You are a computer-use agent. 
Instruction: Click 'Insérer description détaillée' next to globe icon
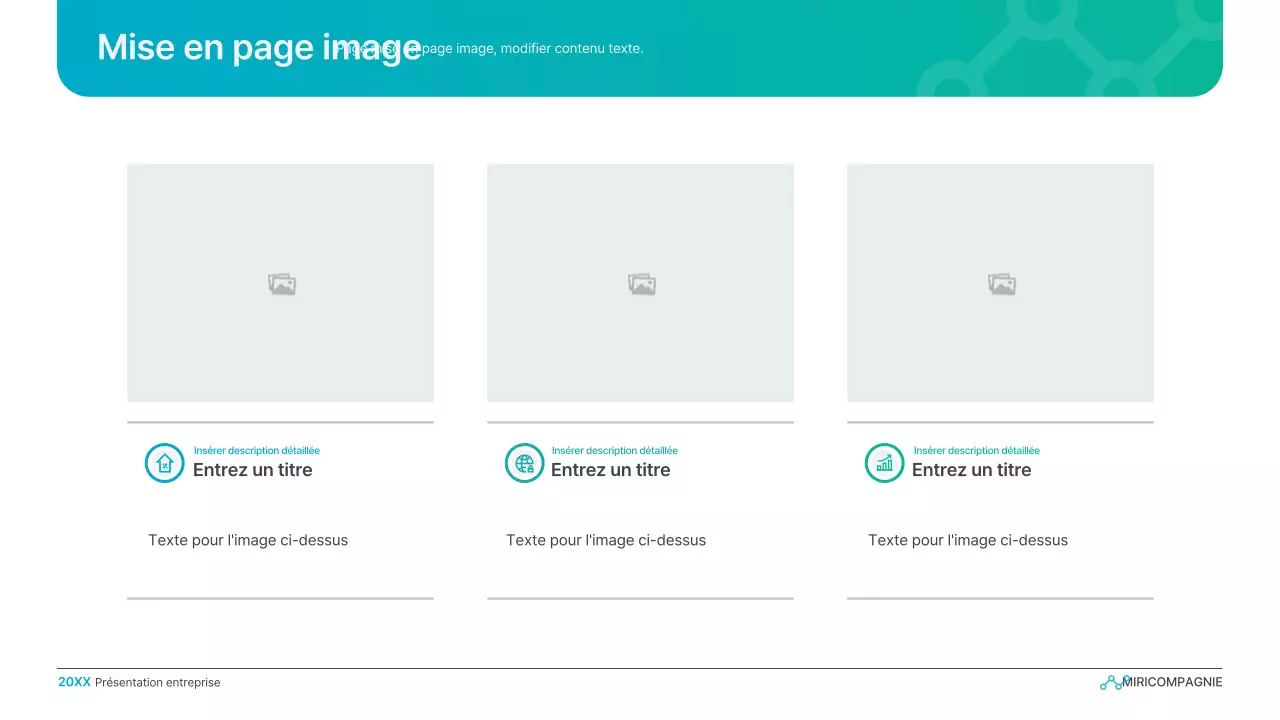click(x=615, y=451)
